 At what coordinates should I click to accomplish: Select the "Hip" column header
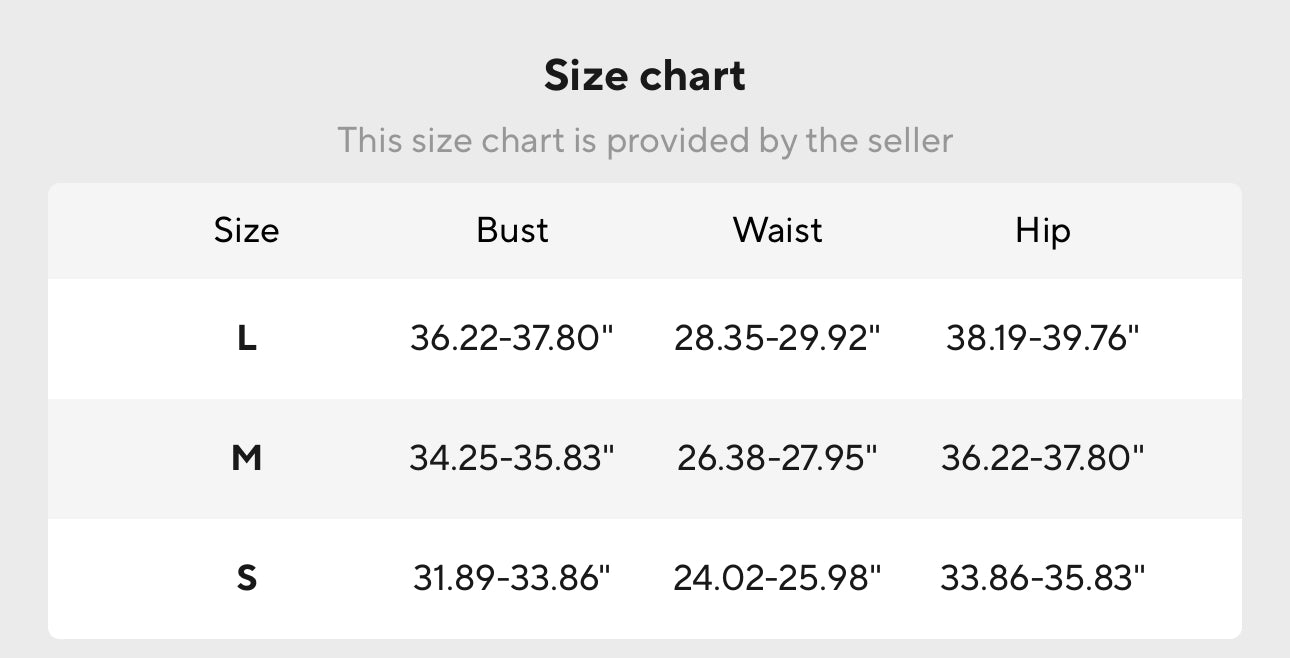(1042, 231)
